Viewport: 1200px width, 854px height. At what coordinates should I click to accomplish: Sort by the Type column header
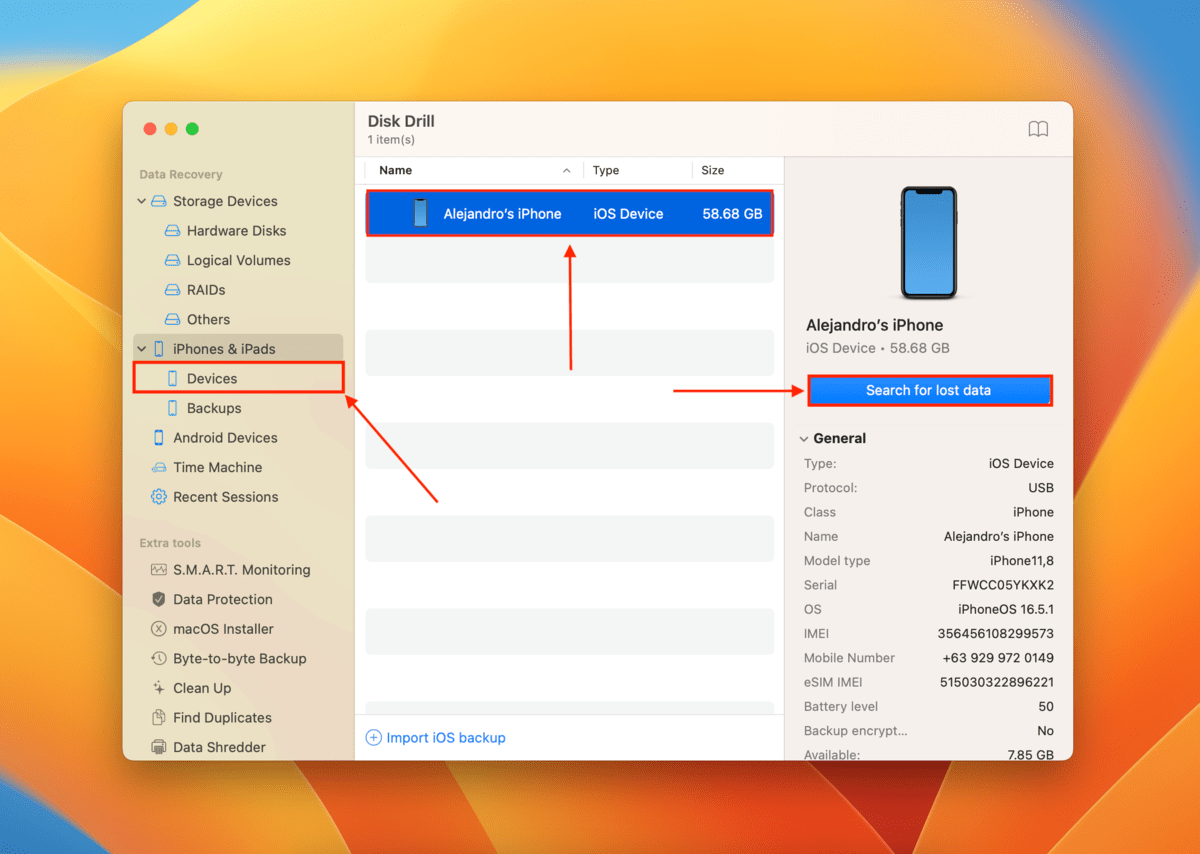pyautogui.click(x=606, y=171)
